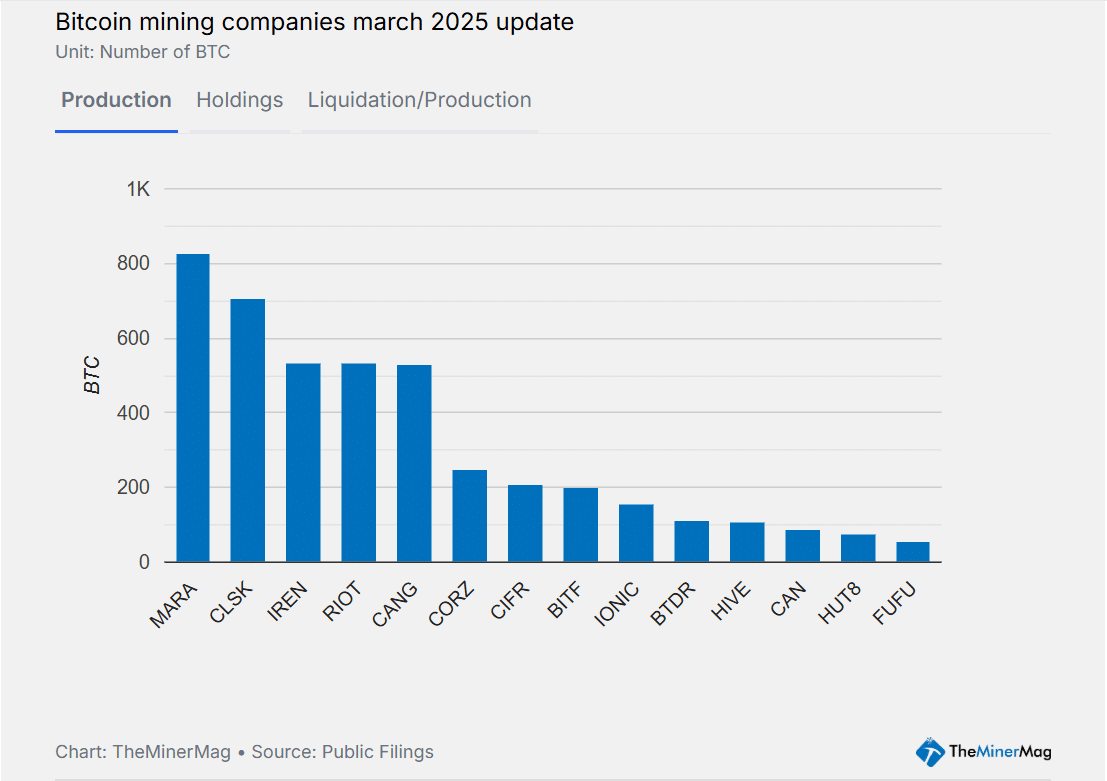
Task: Select the Liquidation/Production tab
Action: (419, 100)
